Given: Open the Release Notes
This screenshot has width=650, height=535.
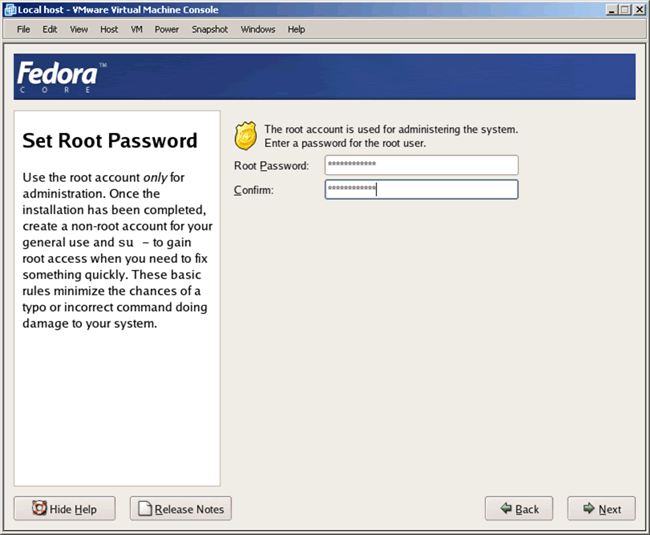Looking at the screenshot, I should [181, 509].
